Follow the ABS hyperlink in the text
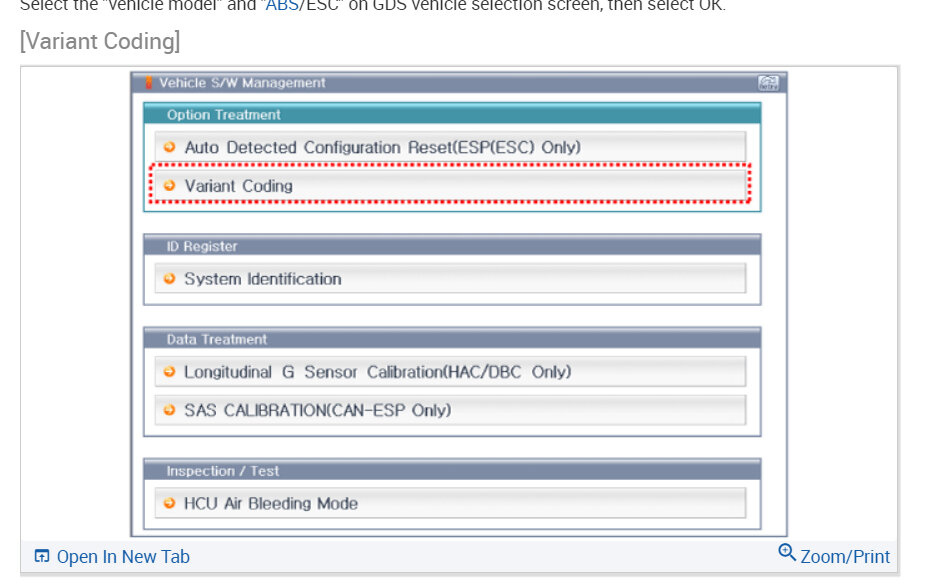 [281, 5]
